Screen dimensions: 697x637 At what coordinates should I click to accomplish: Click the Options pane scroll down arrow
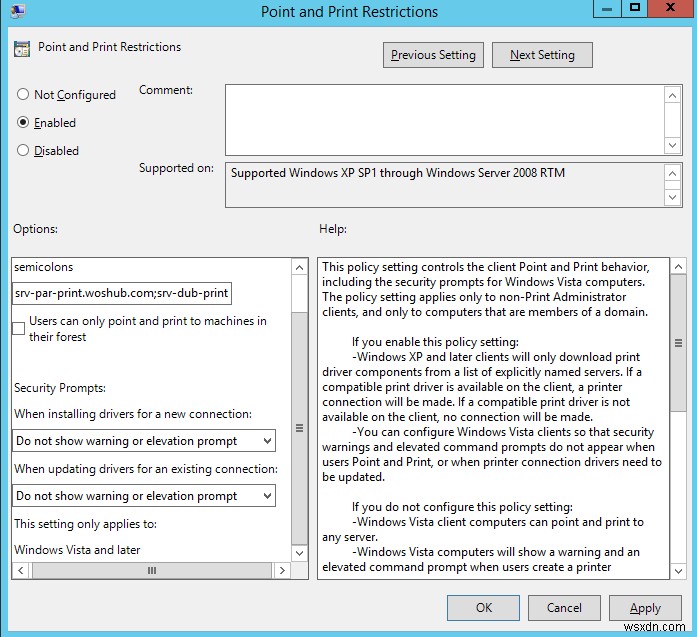coord(299,553)
